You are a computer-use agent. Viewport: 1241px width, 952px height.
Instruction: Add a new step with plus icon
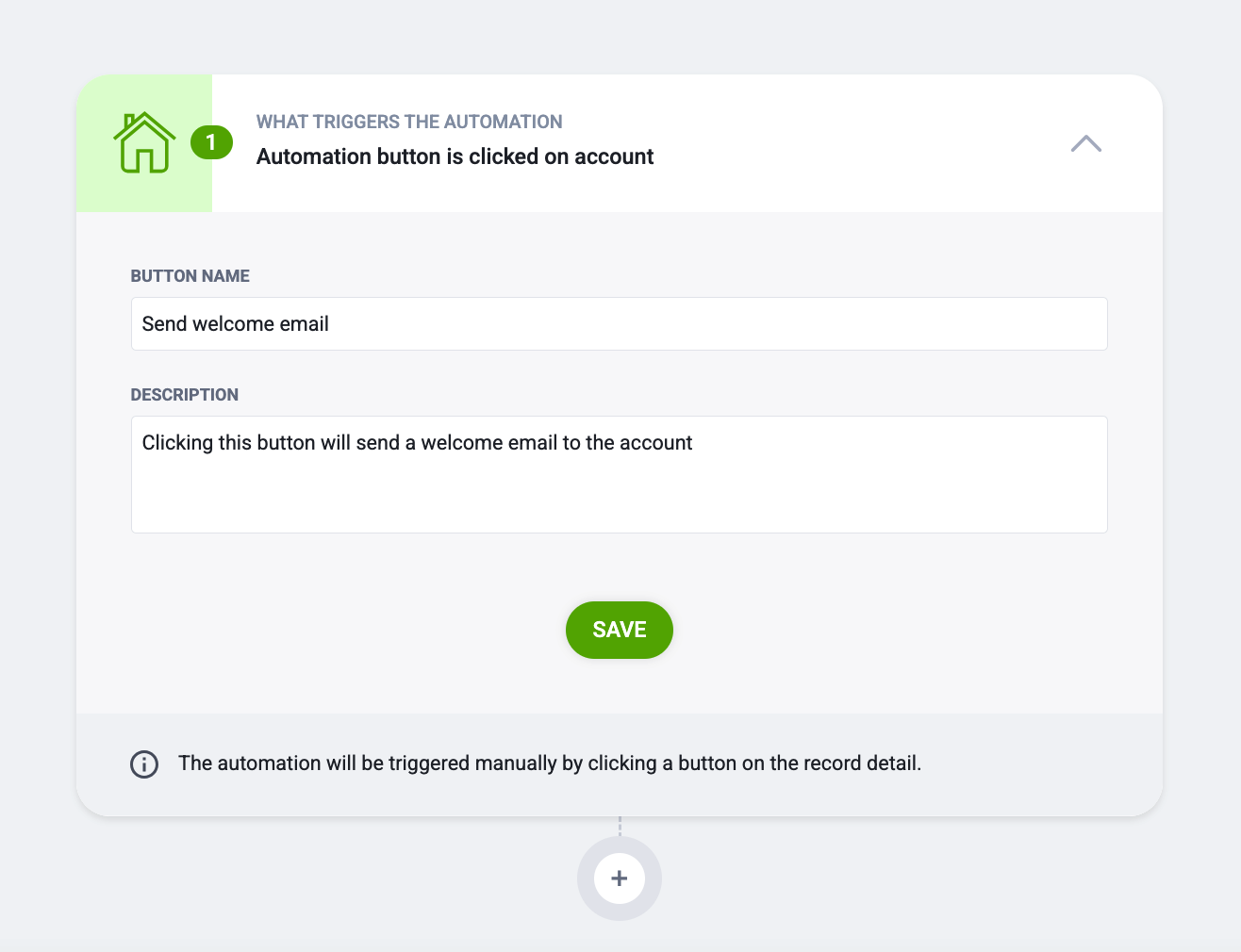click(x=620, y=878)
